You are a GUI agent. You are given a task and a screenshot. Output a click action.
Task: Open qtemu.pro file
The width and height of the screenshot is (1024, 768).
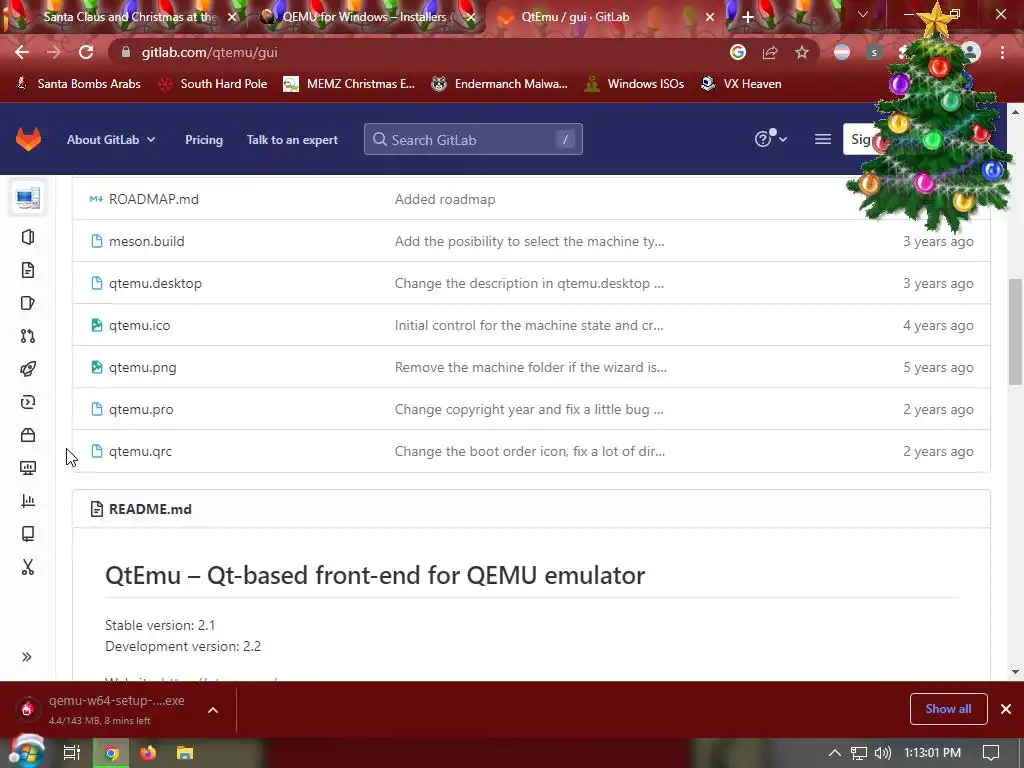(141, 409)
